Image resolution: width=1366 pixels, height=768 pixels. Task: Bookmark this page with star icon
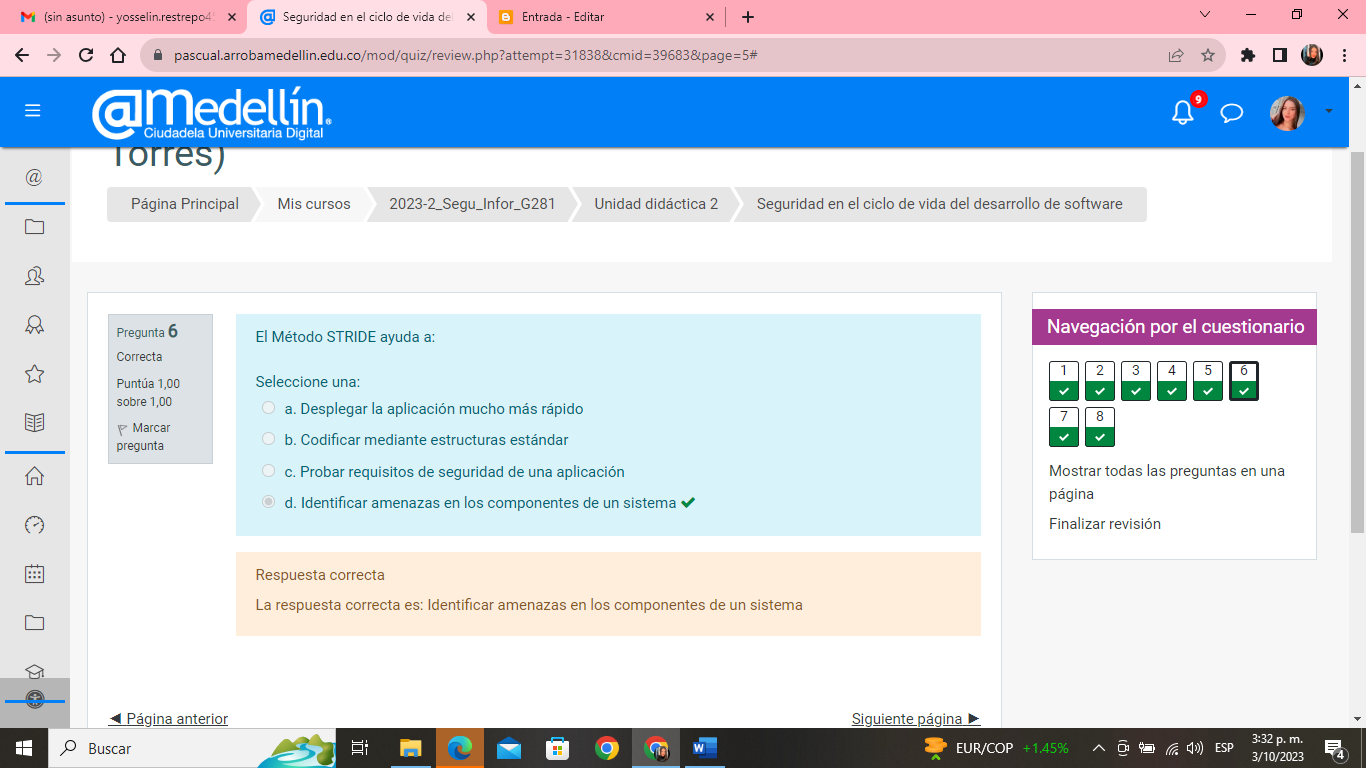[x=1208, y=55]
